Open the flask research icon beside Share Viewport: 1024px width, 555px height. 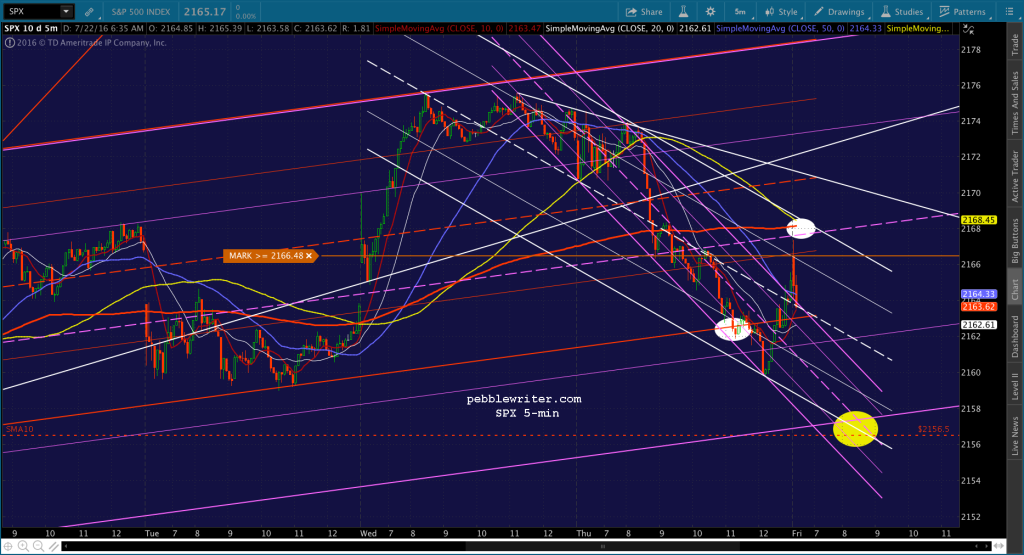(684, 12)
